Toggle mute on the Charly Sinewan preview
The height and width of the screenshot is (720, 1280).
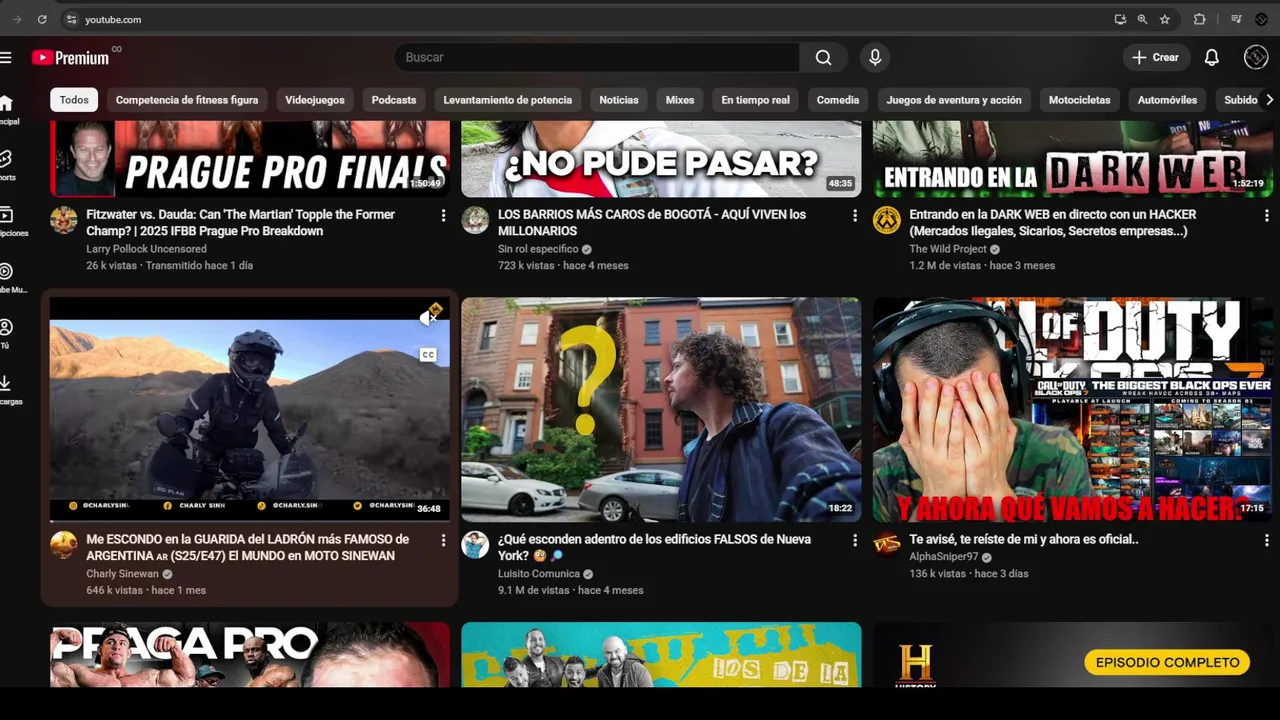428,316
